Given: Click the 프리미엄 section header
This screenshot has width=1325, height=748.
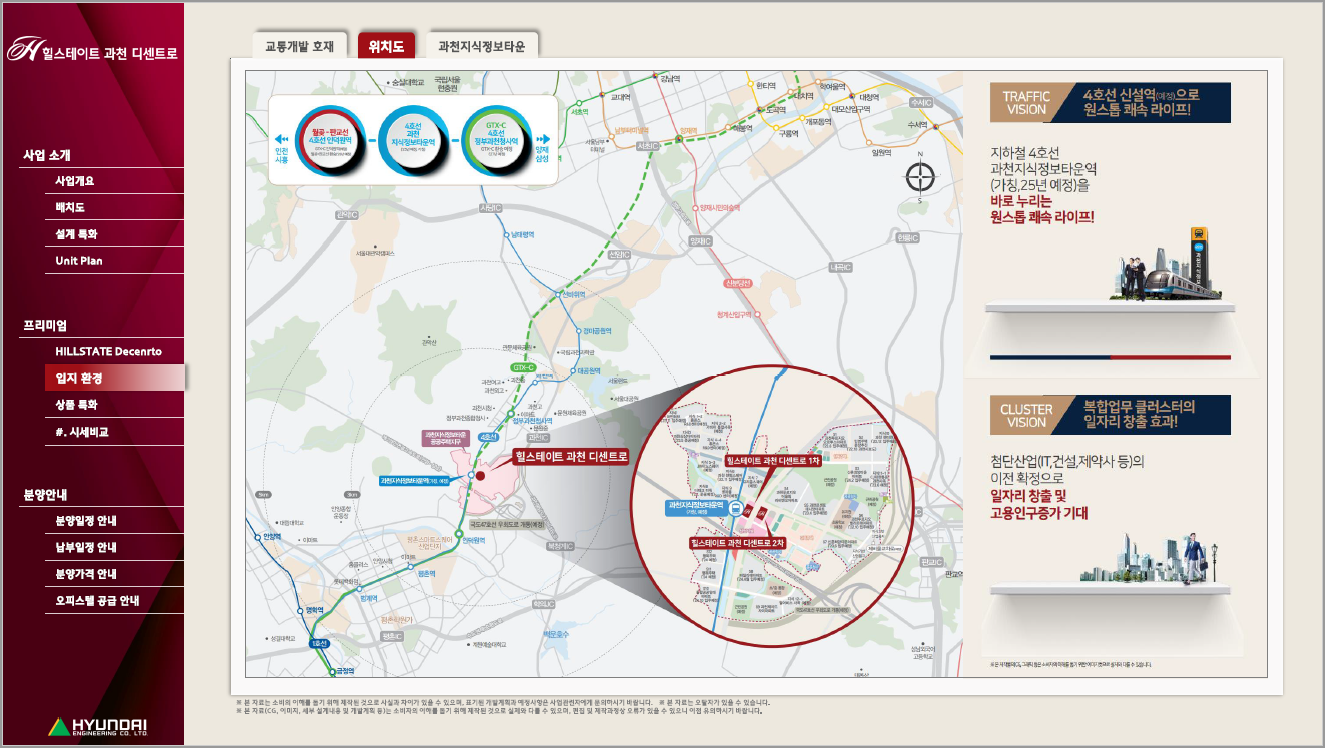Looking at the screenshot, I should (x=44, y=326).
